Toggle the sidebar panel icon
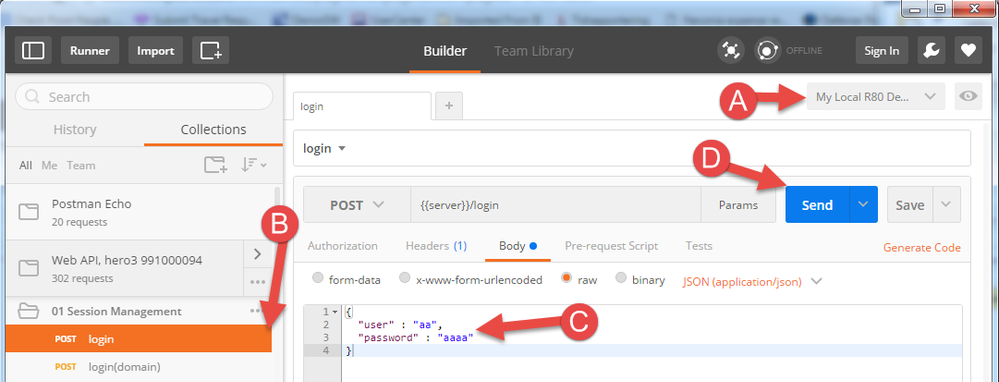Viewport: 999px width, 382px height. 33,50
